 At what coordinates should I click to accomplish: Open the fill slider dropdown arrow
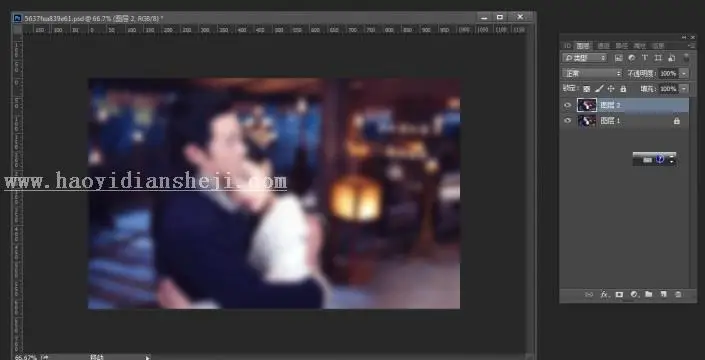pyautogui.click(x=684, y=89)
